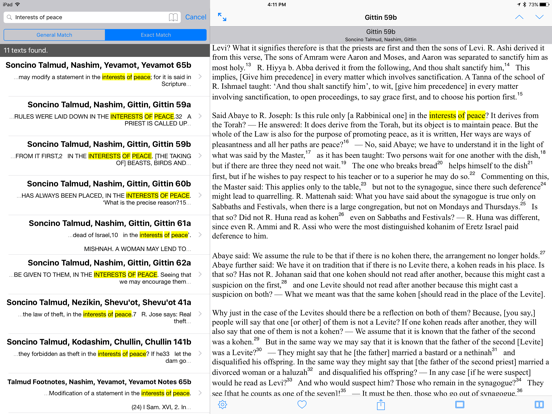Open the book icon in search field
Screen dimensions: 552x414
[173, 17]
